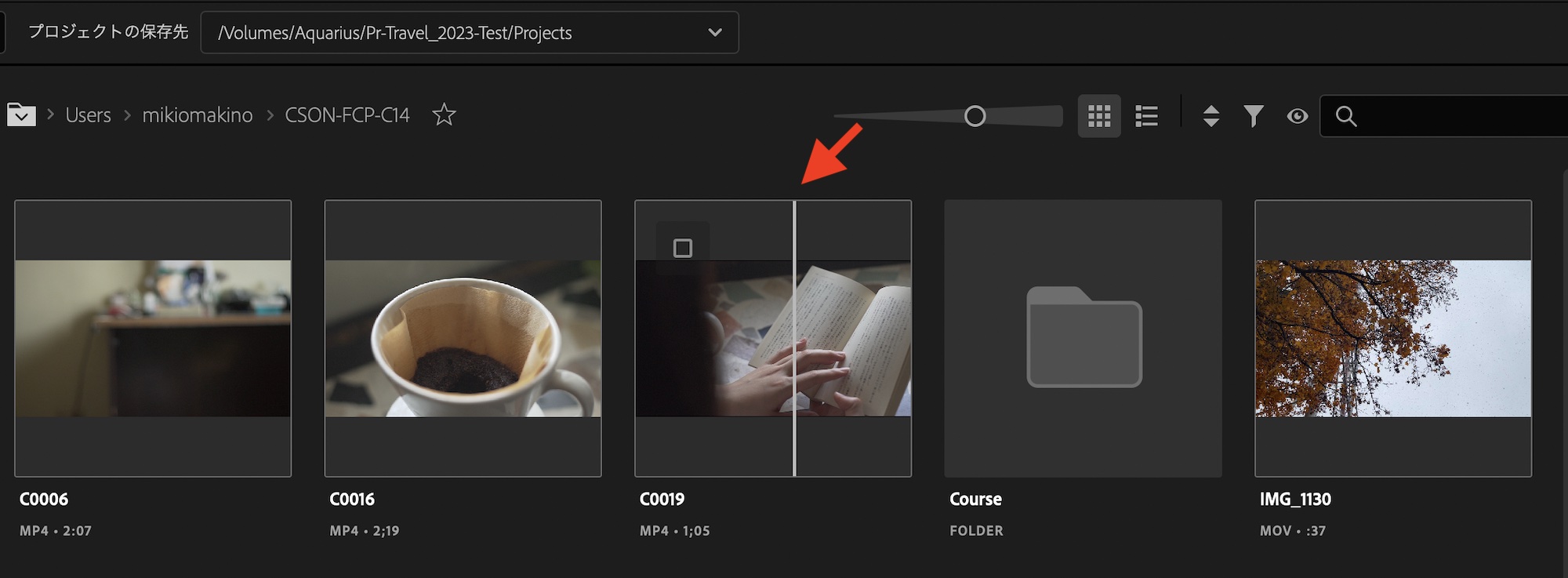Image resolution: width=1568 pixels, height=578 pixels.
Task: Open the file type filter
Action: coord(1254,116)
